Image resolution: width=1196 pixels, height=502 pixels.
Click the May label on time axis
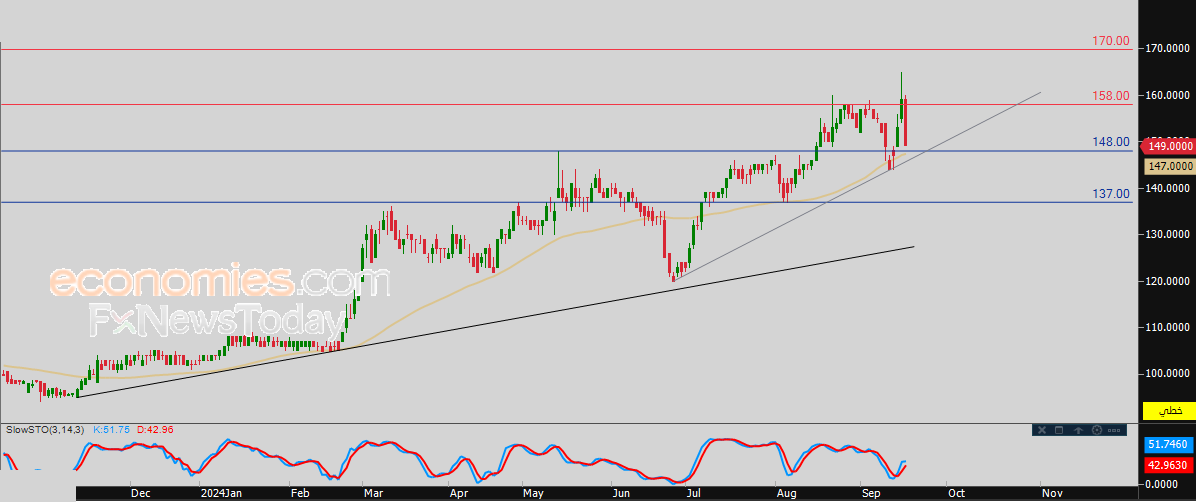533,494
